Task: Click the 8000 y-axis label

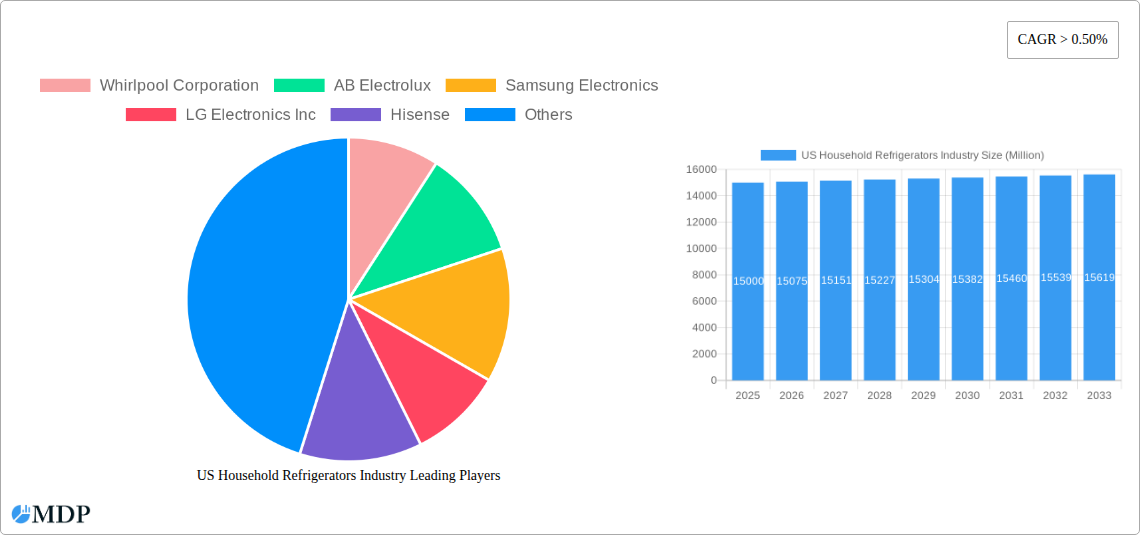Action: tap(704, 275)
